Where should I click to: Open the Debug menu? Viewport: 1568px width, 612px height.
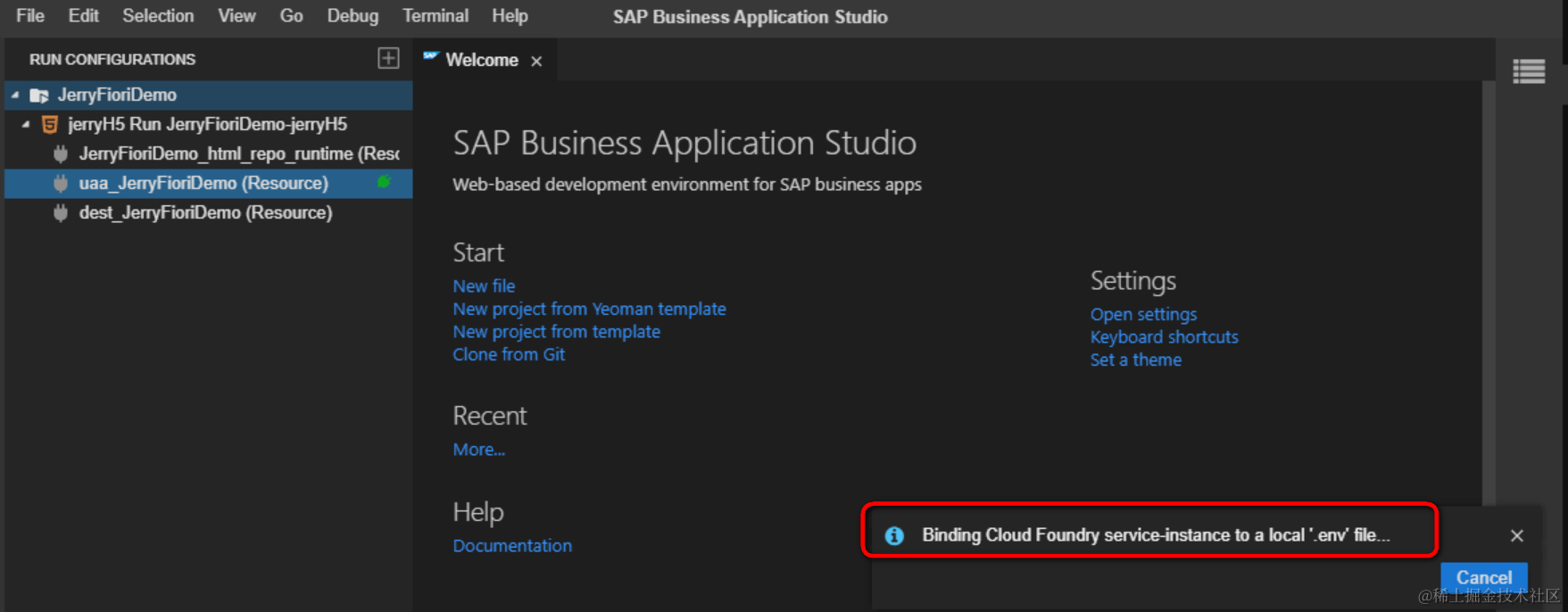352,16
